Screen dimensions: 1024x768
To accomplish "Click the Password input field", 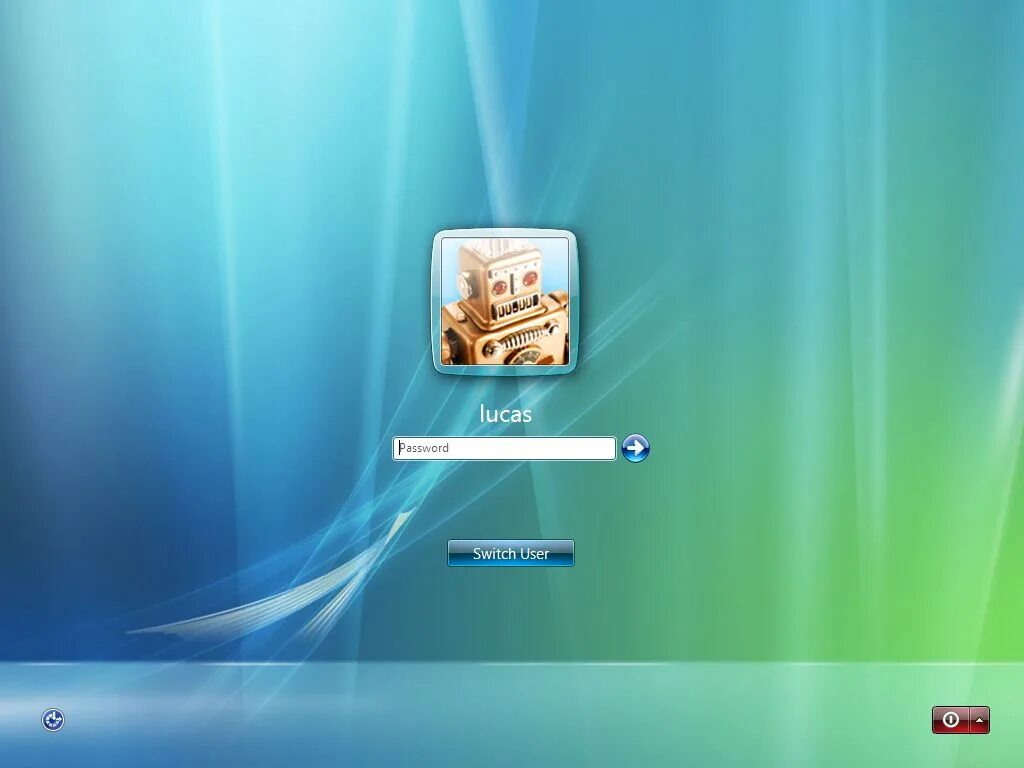I will (504, 448).
